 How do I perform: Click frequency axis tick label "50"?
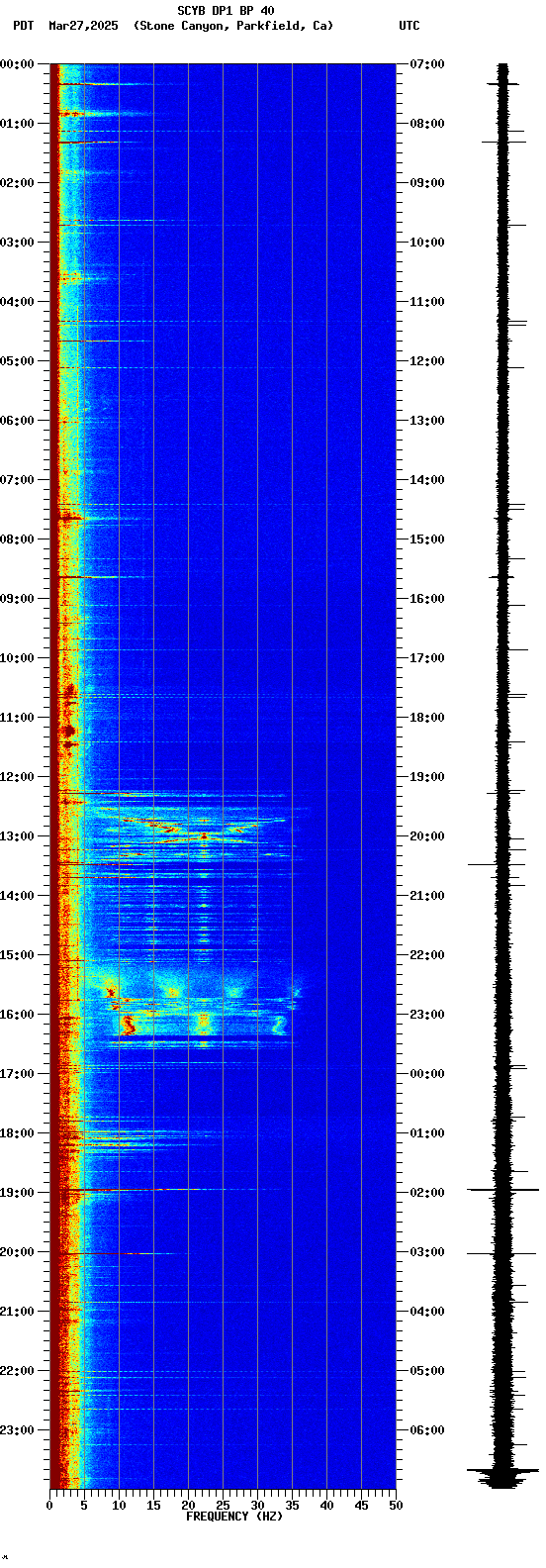(x=396, y=1506)
